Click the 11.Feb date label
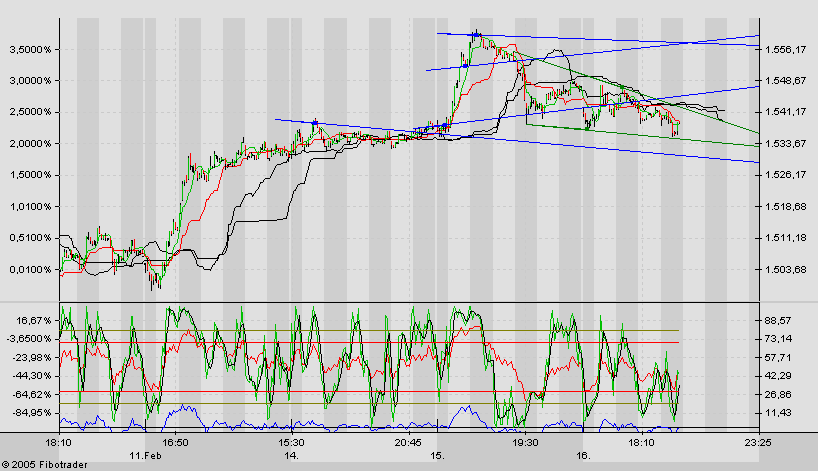The image size is (818, 471). pos(146,456)
